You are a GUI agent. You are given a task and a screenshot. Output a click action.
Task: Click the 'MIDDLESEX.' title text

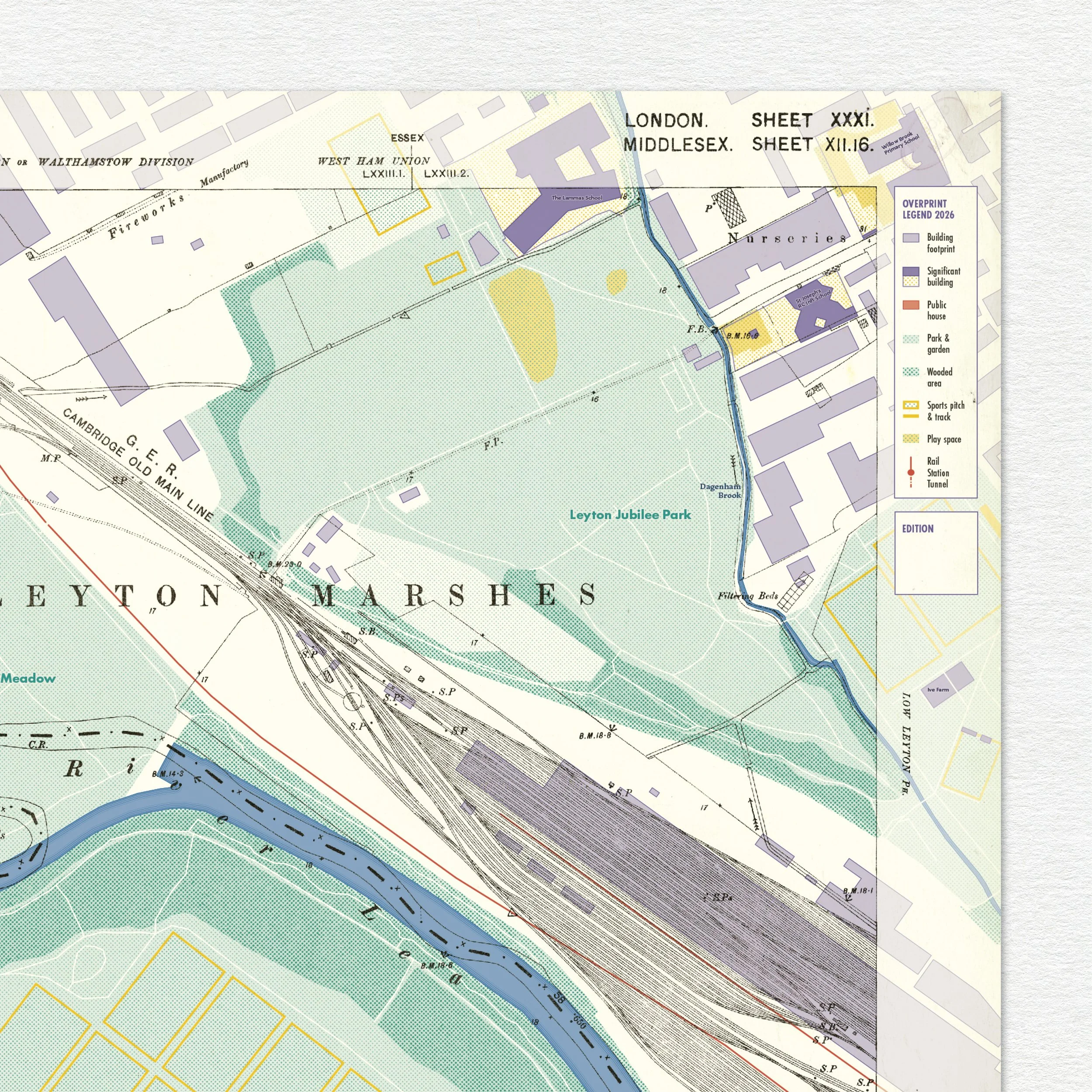[678, 145]
